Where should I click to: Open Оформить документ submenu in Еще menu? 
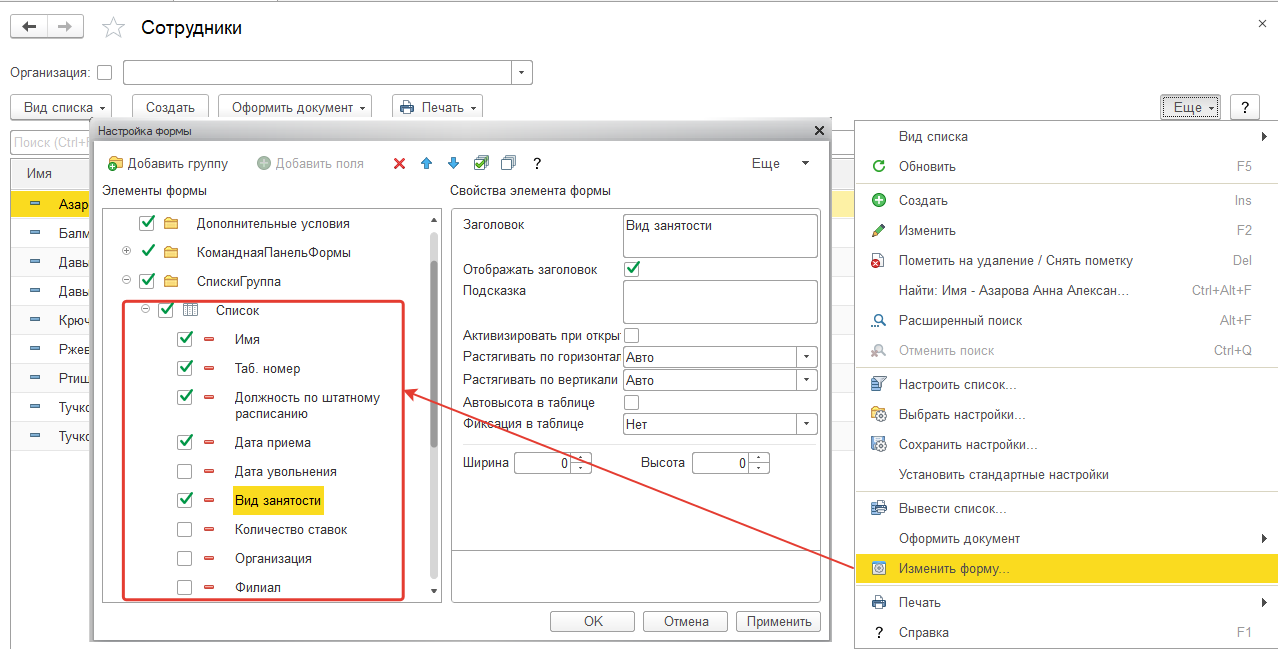coord(1066,538)
